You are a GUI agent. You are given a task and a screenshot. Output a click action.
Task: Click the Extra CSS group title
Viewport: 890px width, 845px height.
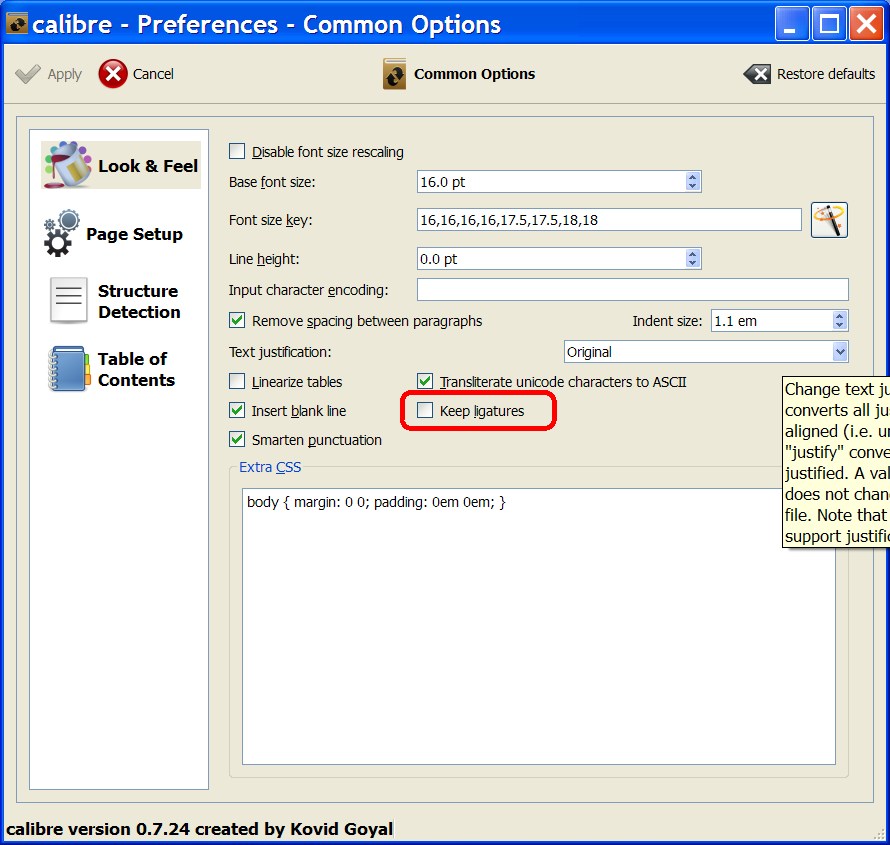tap(270, 467)
